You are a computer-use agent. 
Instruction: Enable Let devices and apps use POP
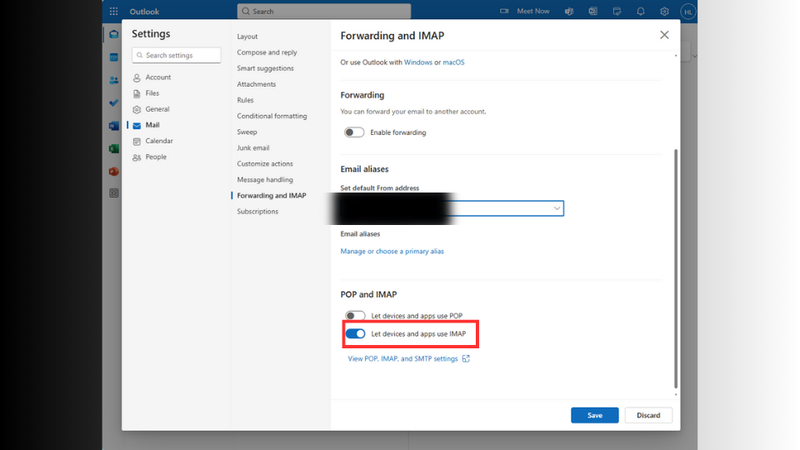[355, 316]
